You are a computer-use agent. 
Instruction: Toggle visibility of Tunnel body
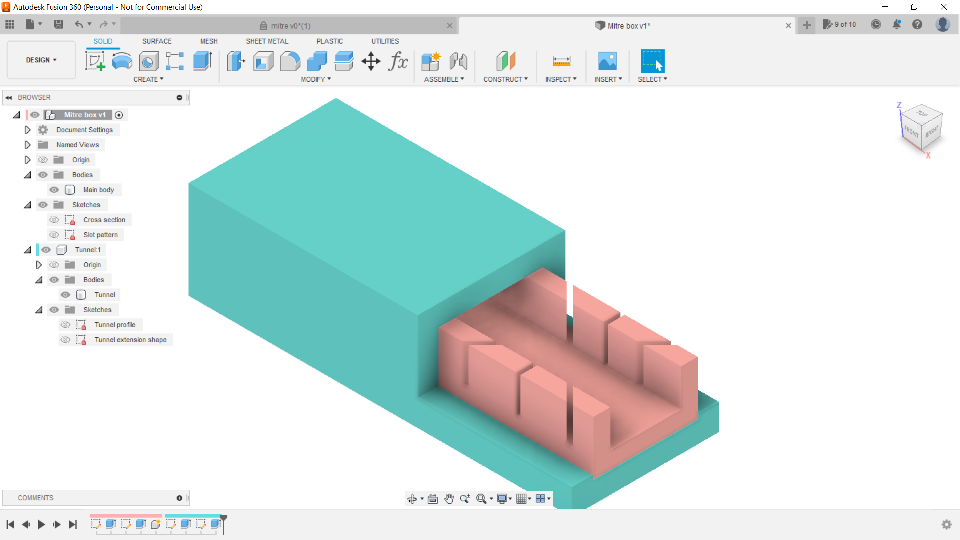point(65,295)
